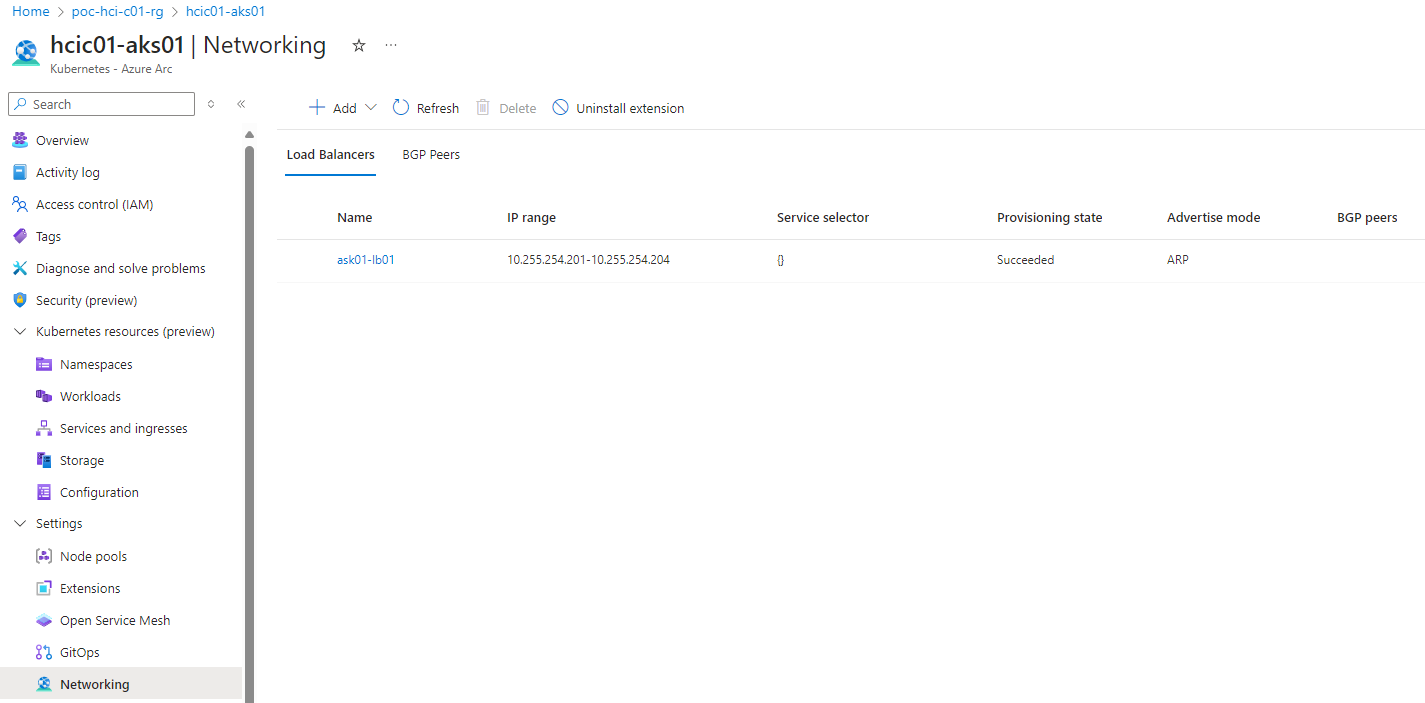This screenshot has width=1425, height=703.
Task: Open the Node pools page
Action: point(93,556)
